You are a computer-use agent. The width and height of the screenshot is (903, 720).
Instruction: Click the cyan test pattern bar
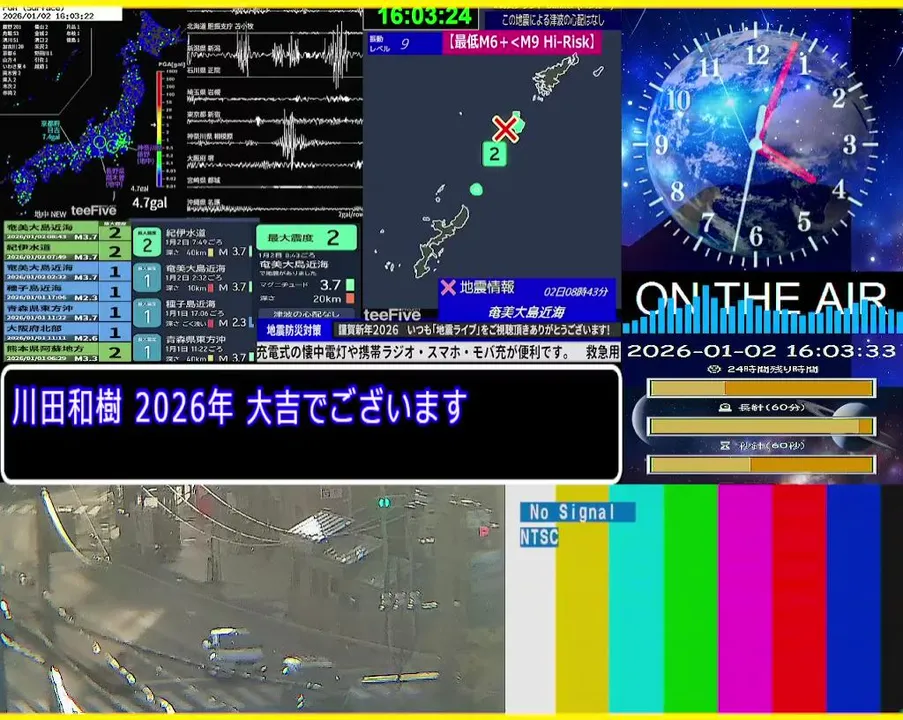click(x=636, y=598)
